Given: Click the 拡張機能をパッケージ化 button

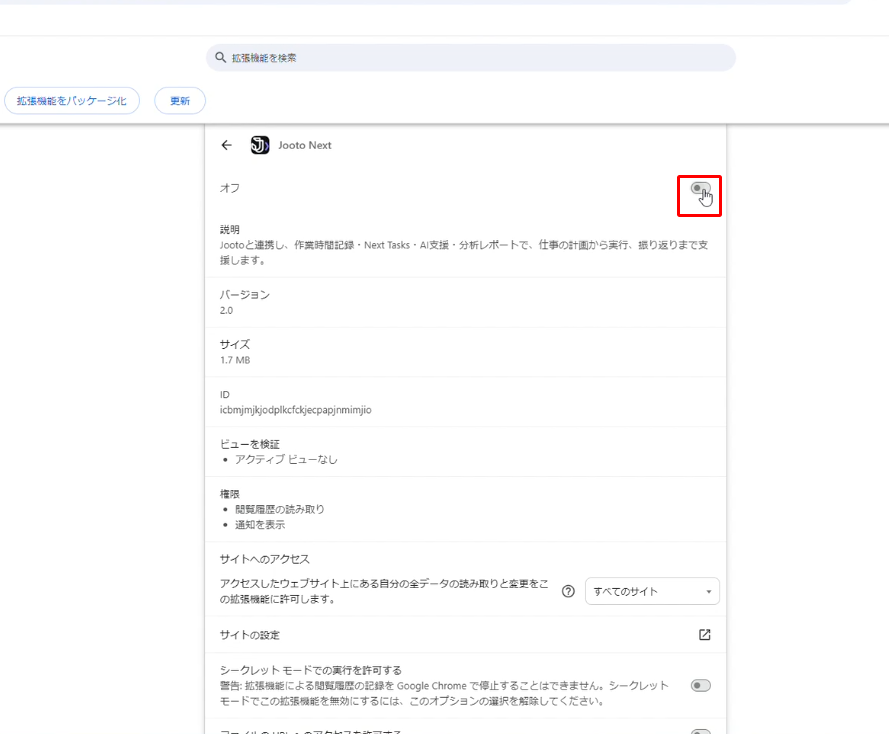Looking at the screenshot, I should tap(72, 100).
